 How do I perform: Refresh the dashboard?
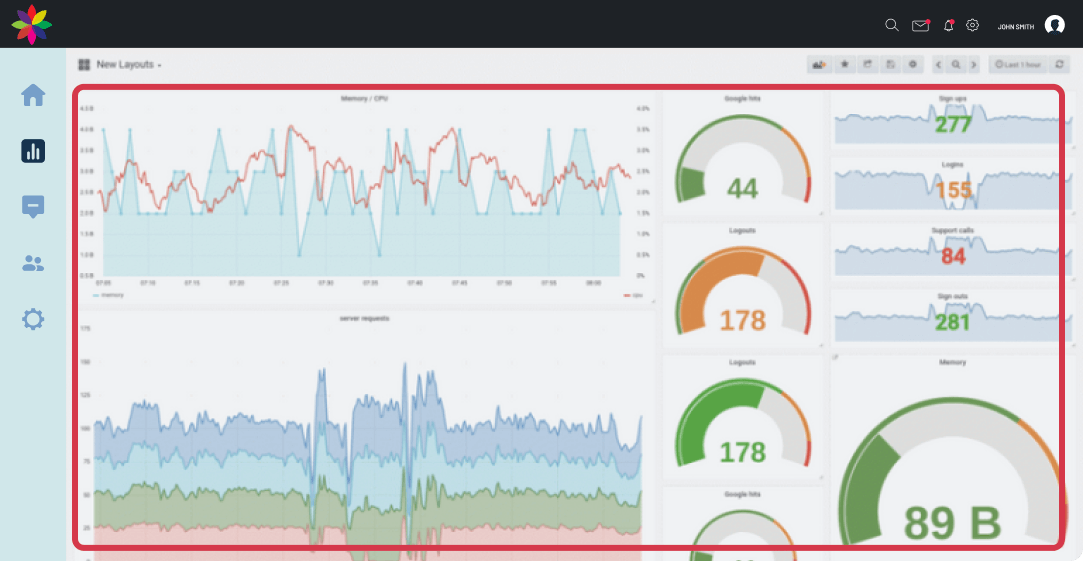(x=1059, y=64)
